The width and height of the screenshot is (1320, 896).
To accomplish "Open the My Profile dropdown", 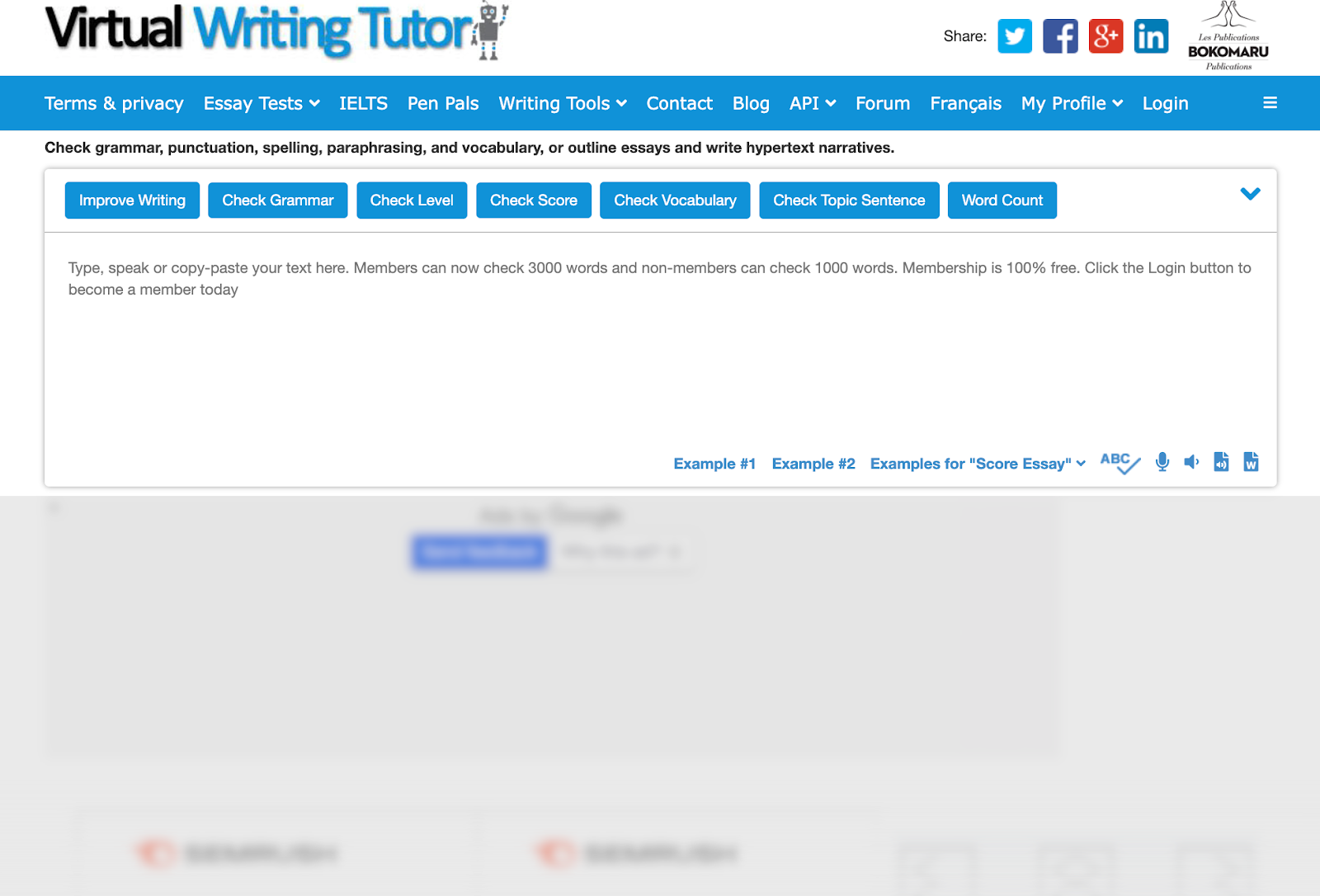I will point(1072,103).
